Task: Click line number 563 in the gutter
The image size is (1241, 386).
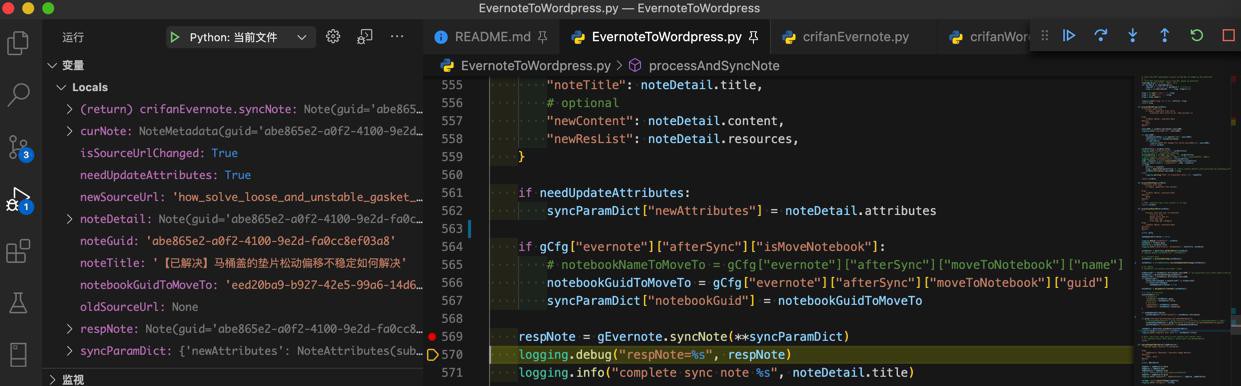Action: (451, 229)
